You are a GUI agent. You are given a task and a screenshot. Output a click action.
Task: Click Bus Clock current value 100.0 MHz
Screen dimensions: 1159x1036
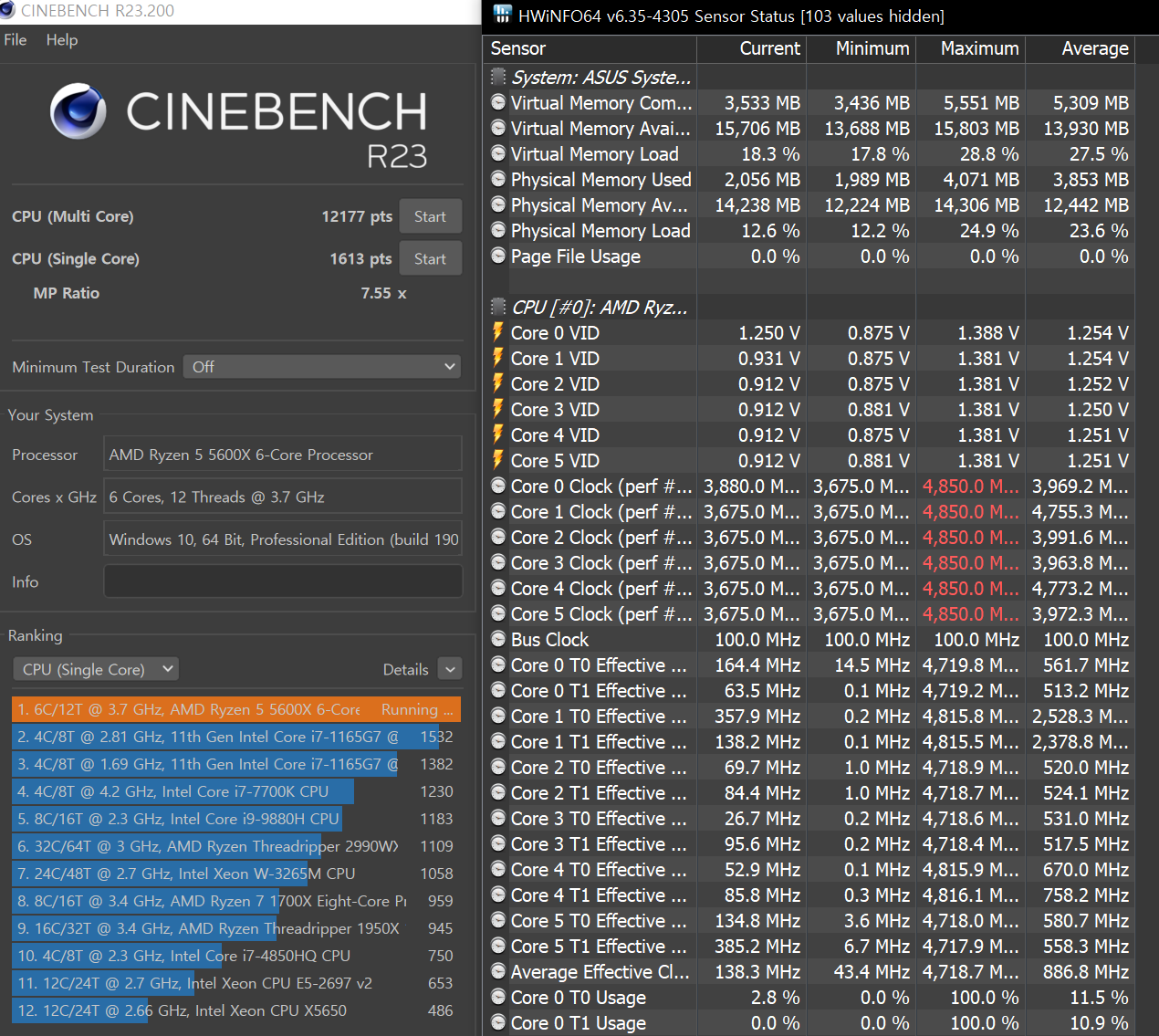coord(757,639)
